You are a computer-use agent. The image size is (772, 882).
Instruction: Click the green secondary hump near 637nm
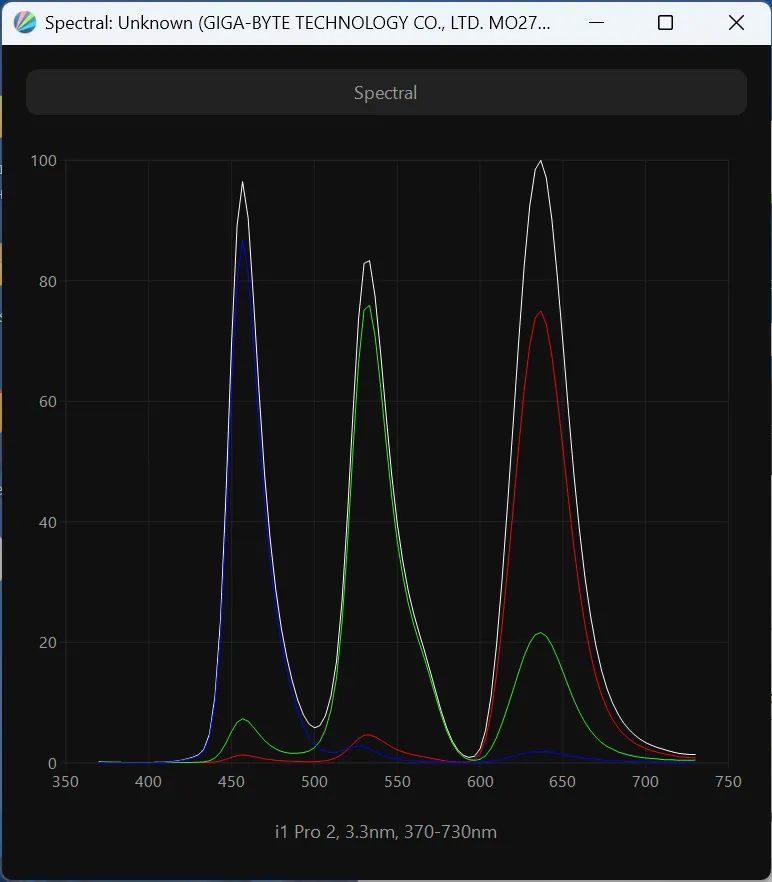[540, 633]
